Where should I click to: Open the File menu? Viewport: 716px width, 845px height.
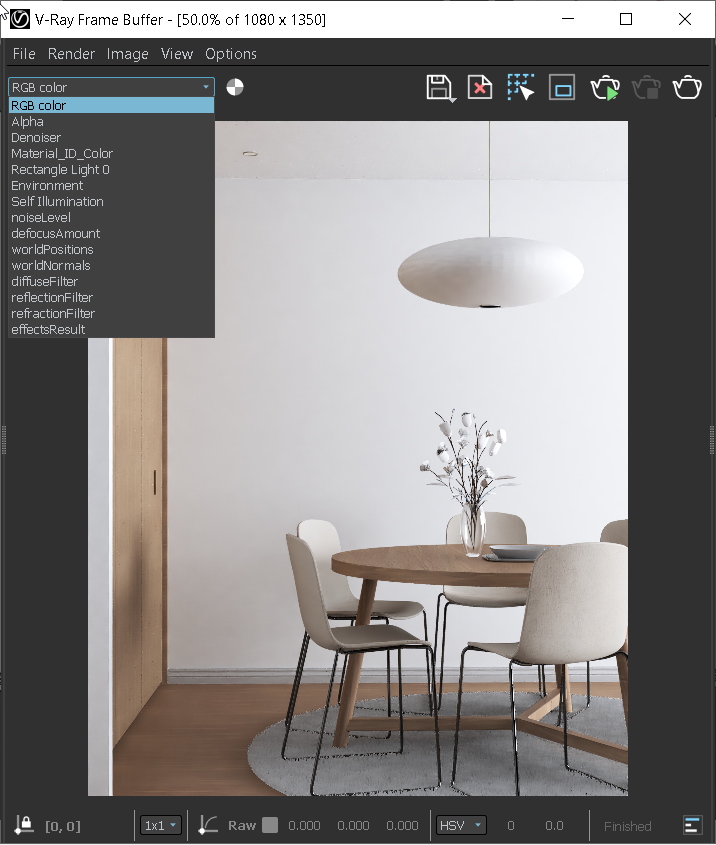[24, 54]
